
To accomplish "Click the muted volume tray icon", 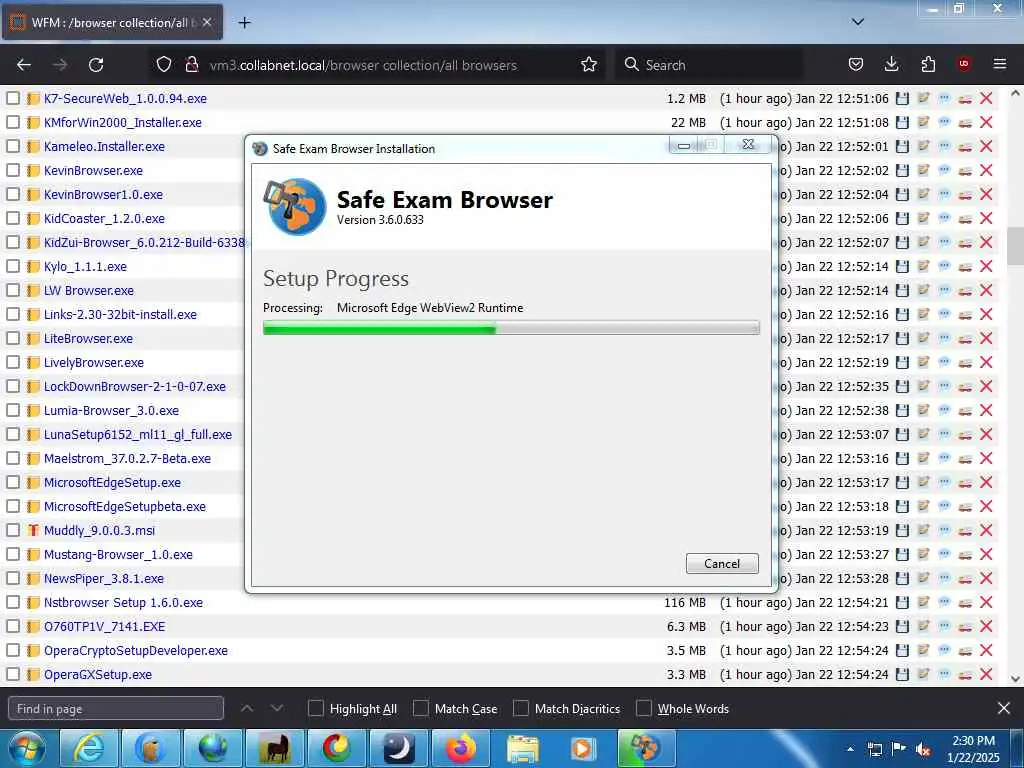I will coord(923,749).
